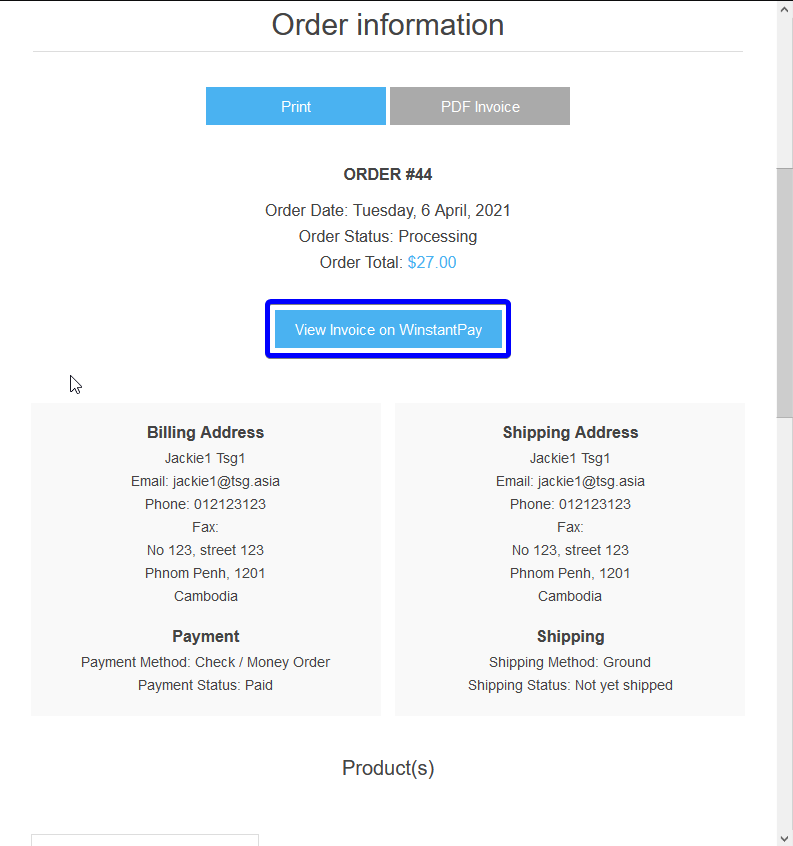Click Shipping Status: Not yet shipped
Viewport: 793px width, 846px height.
pyautogui.click(x=570, y=685)
